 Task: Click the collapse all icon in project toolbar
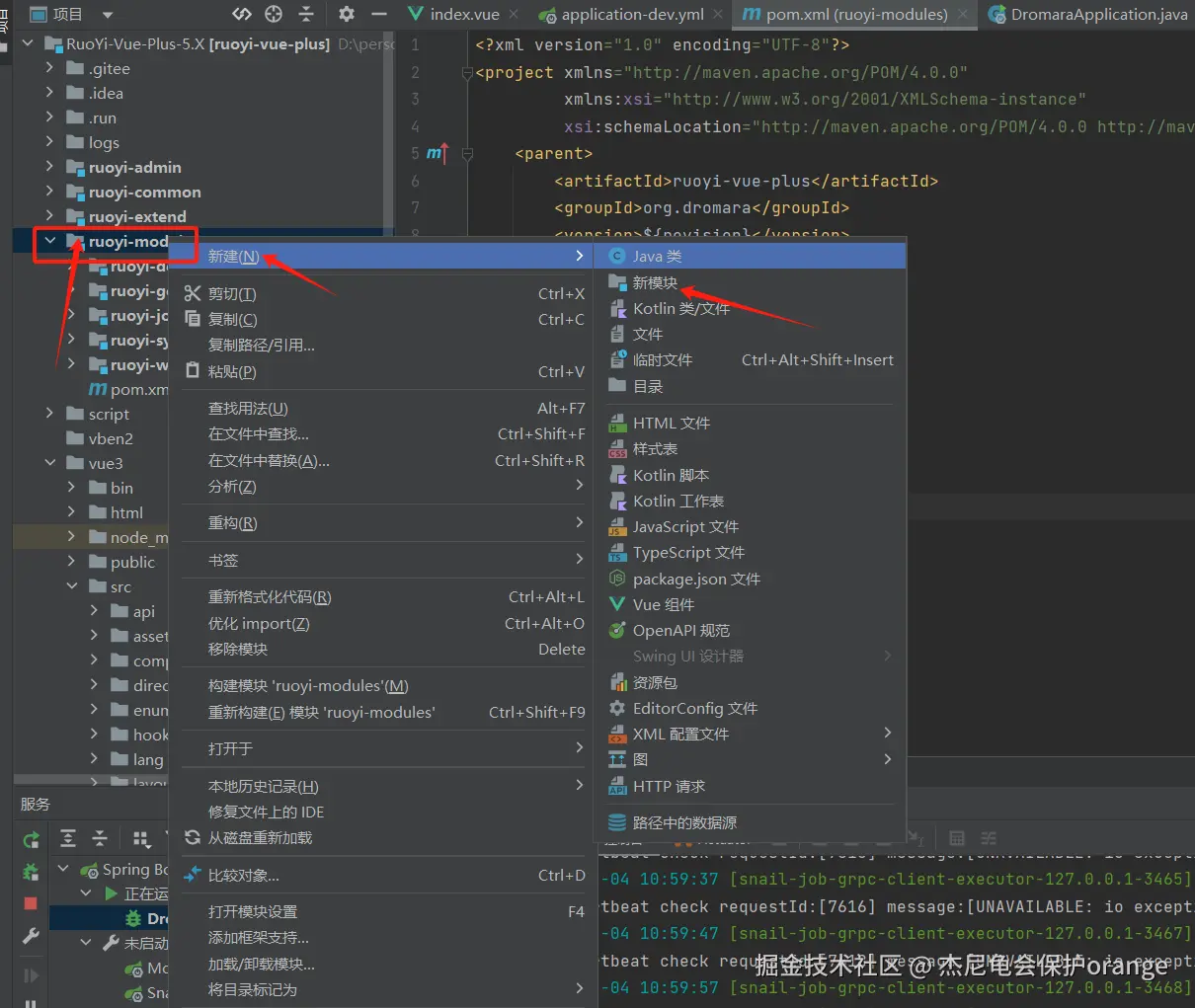[306, 14]
